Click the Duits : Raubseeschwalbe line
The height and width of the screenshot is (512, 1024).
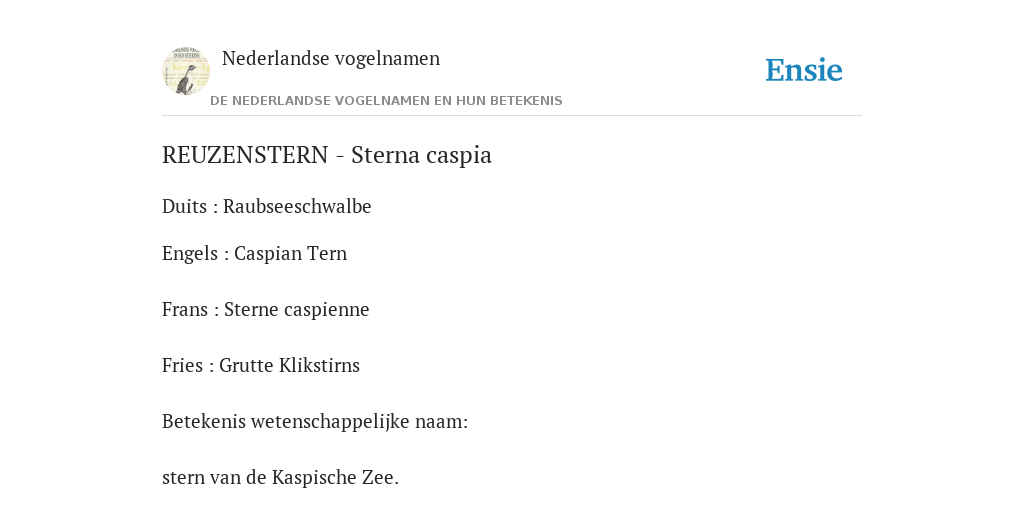click(x=266, y=206)
